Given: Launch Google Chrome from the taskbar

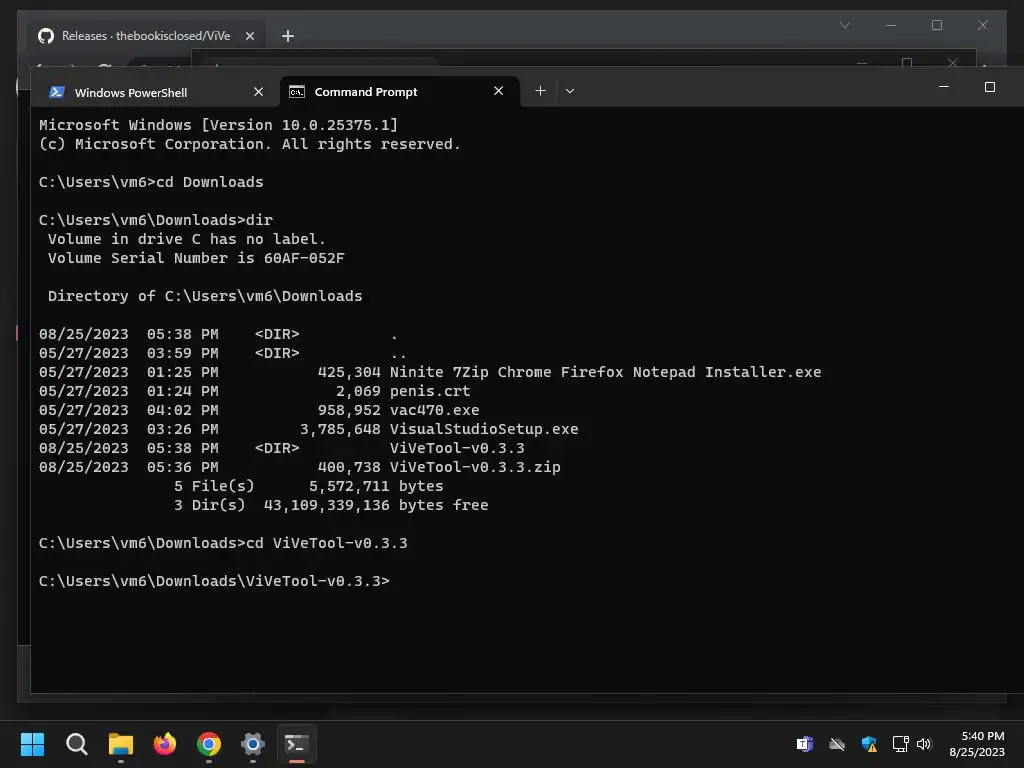Looking at the screenshot, I should click(209, 744).
